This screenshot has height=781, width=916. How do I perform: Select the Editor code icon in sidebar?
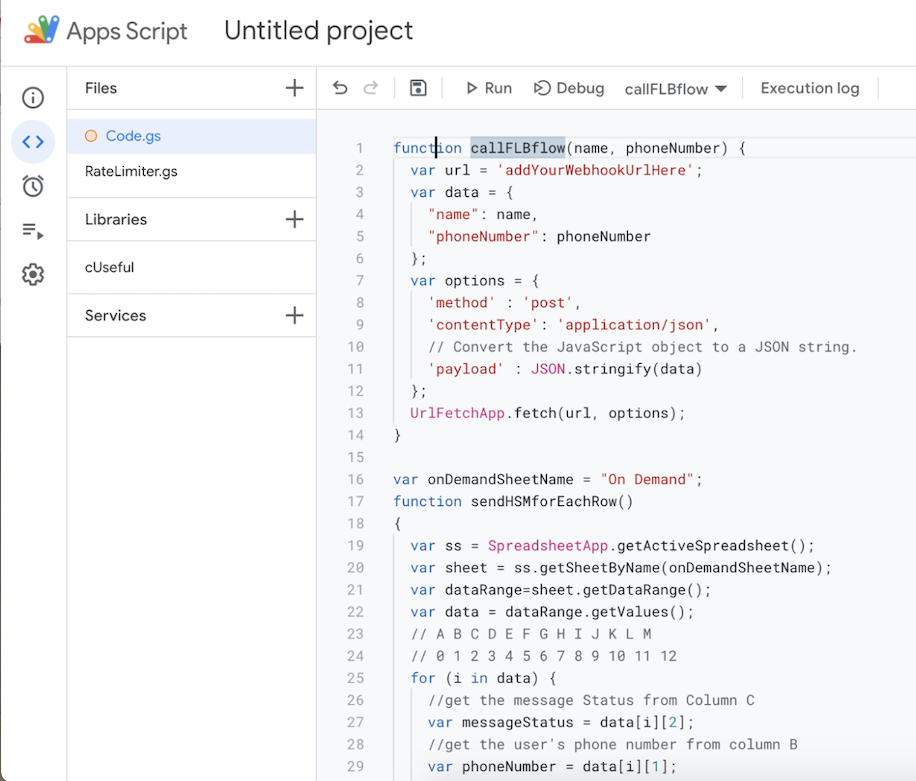33,142
